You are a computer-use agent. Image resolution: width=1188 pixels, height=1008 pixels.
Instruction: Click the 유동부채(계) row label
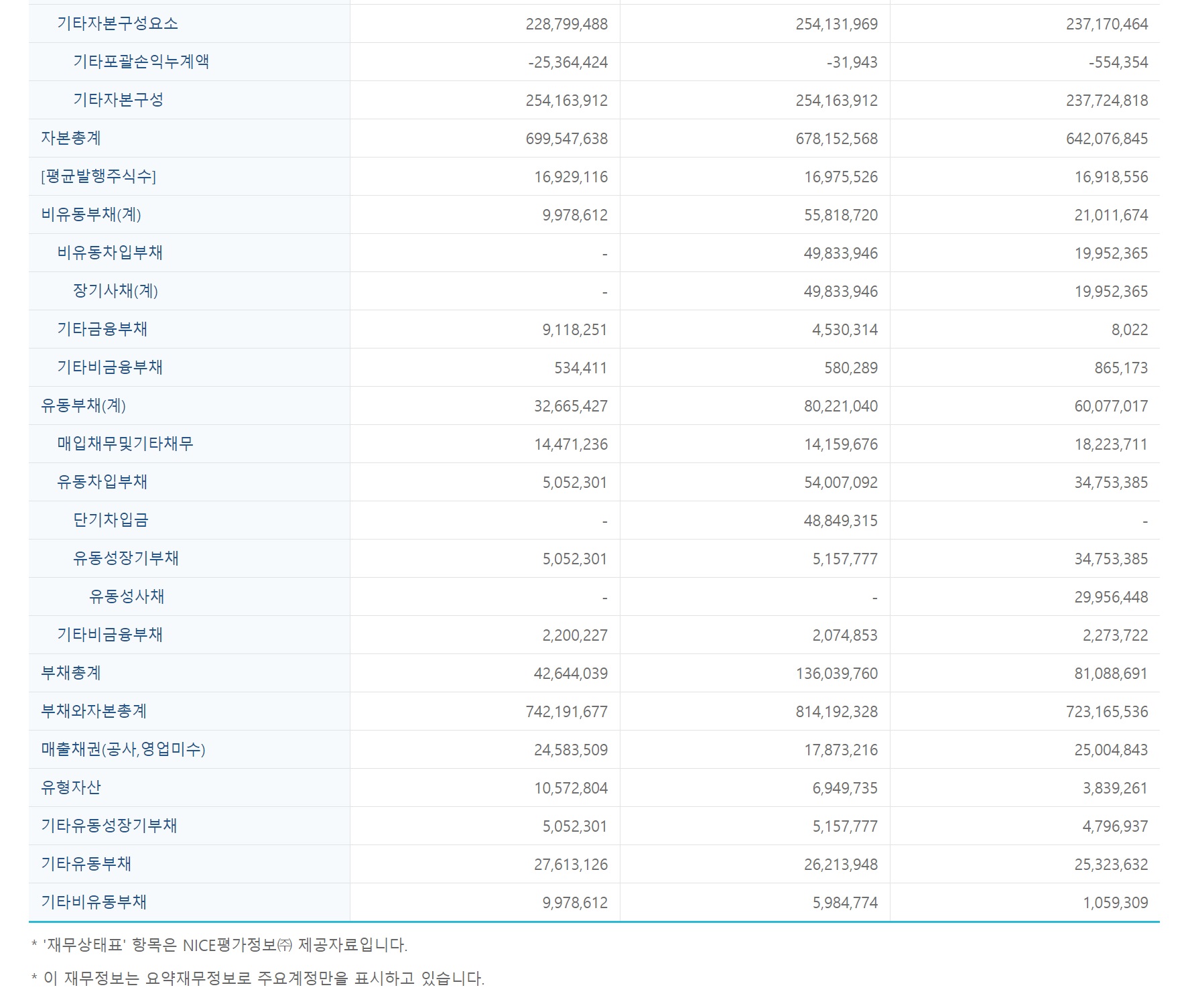(84, 405)
